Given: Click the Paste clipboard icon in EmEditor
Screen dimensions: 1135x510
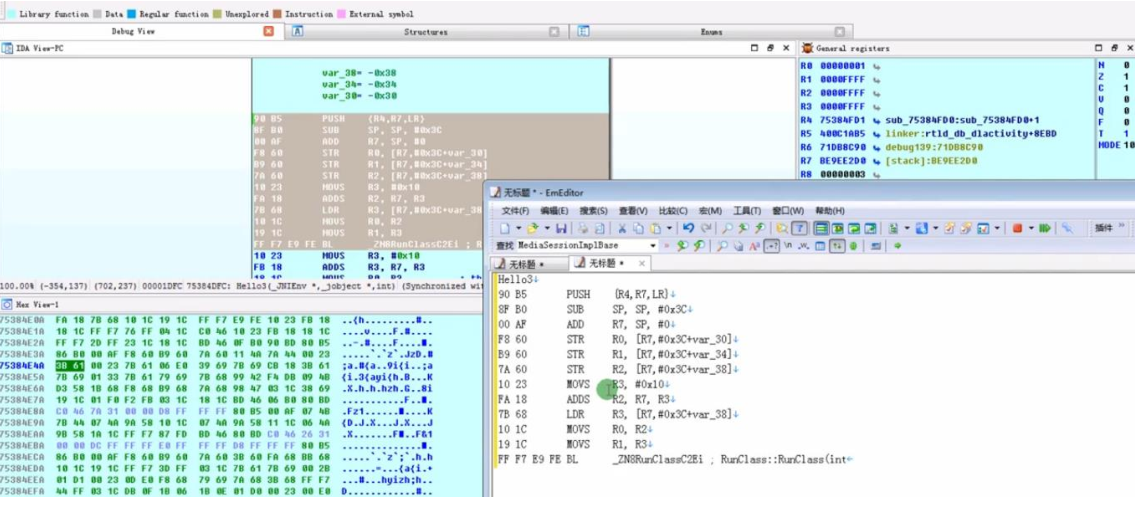Looking at the screenshot, I should tap(655, 228).
